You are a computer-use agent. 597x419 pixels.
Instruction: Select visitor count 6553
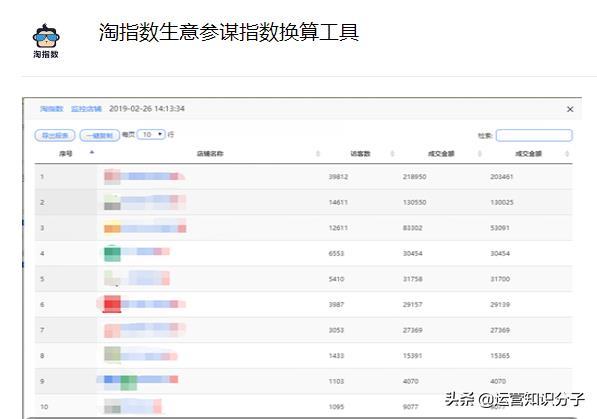click(x=336, y=253)
